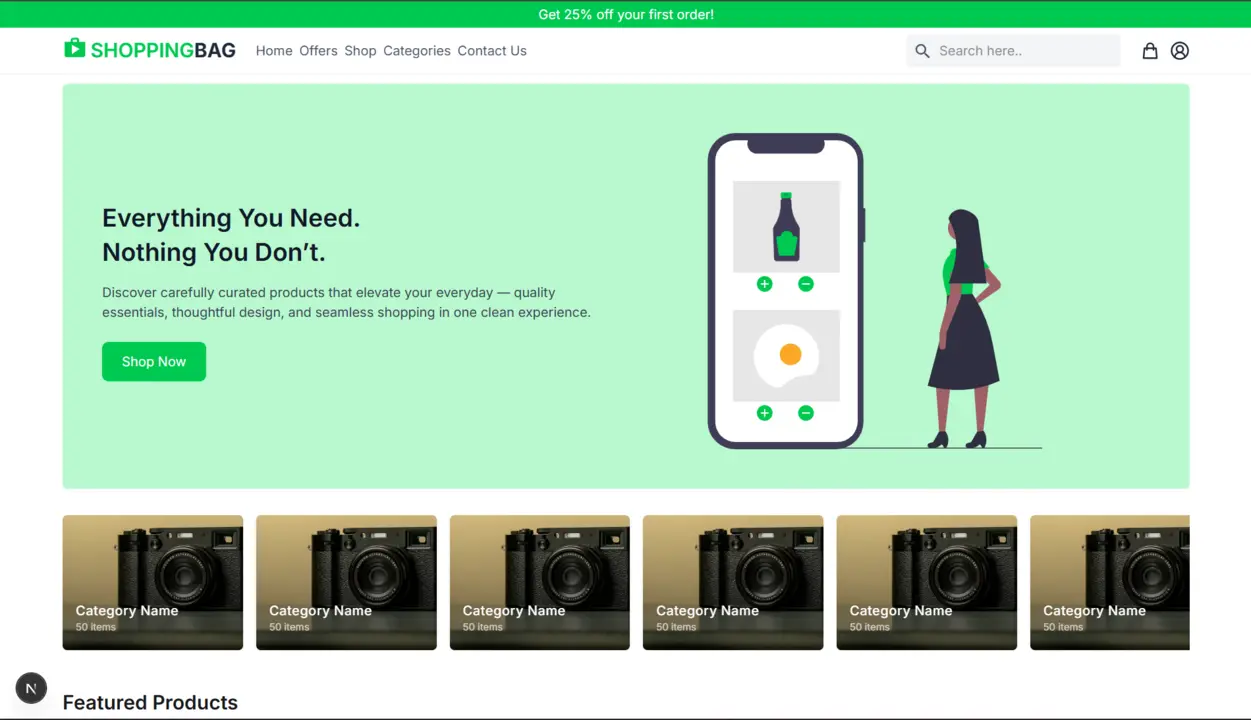
Task: Open the shopping bag cart icon
Action: 1149,50
